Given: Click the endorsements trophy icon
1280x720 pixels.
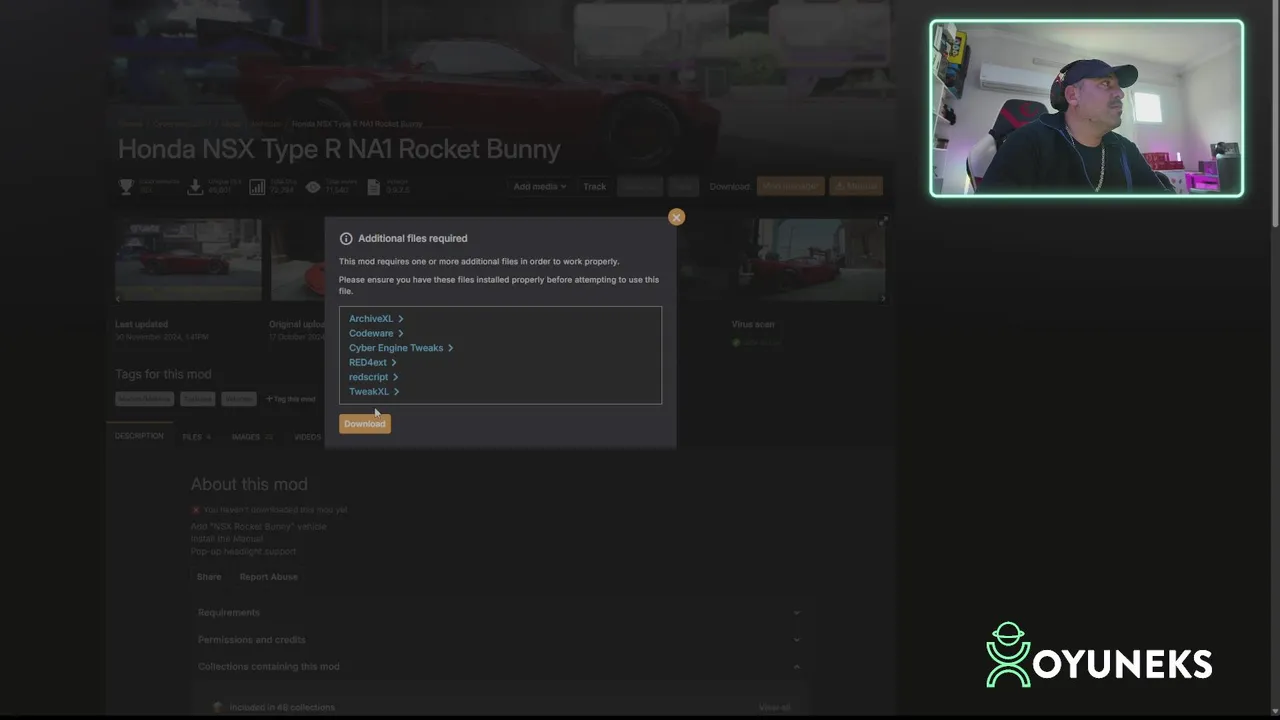Looking at the screenshot, I should (126, 187).
